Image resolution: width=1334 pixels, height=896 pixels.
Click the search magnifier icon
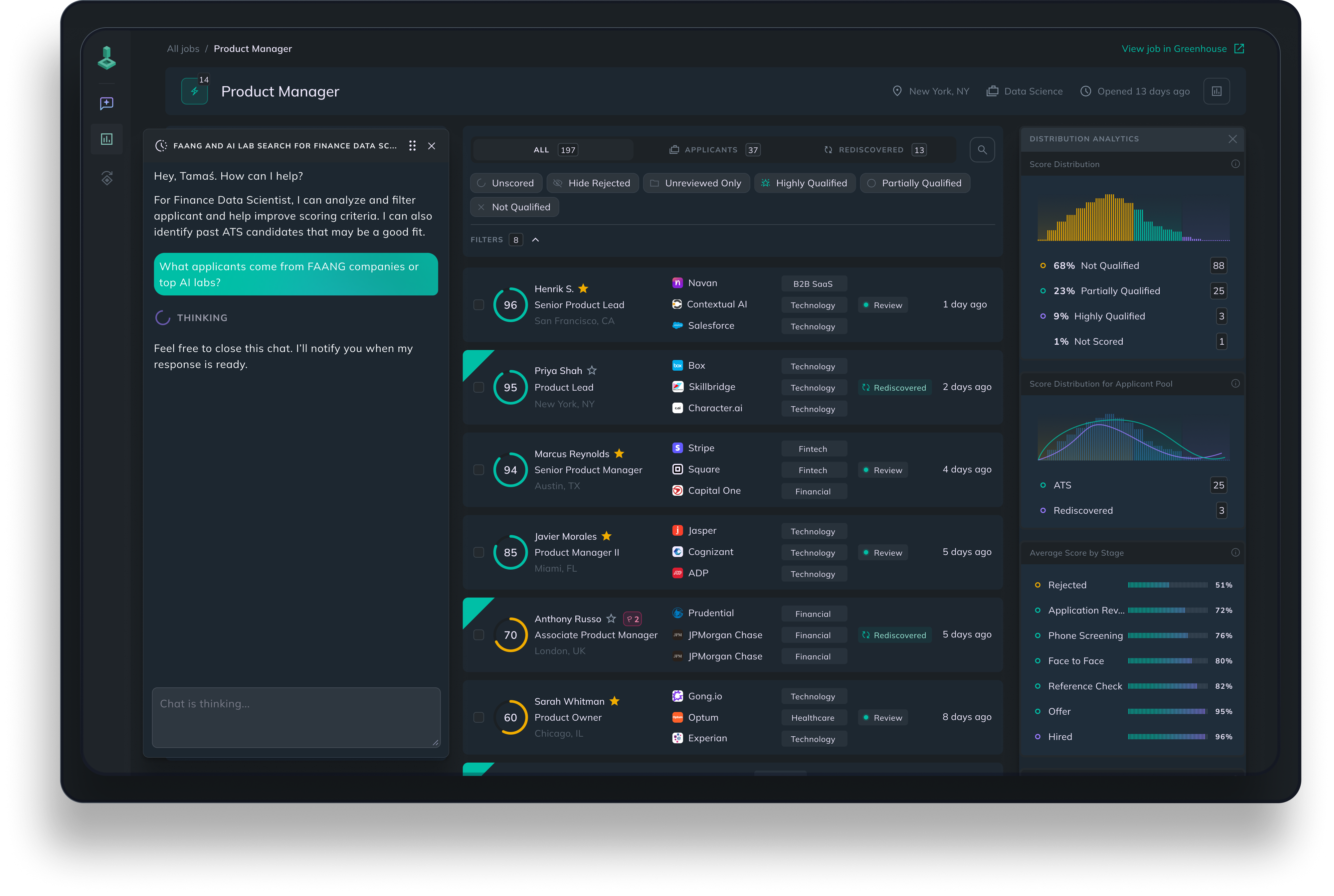click(x=982, y=150)
